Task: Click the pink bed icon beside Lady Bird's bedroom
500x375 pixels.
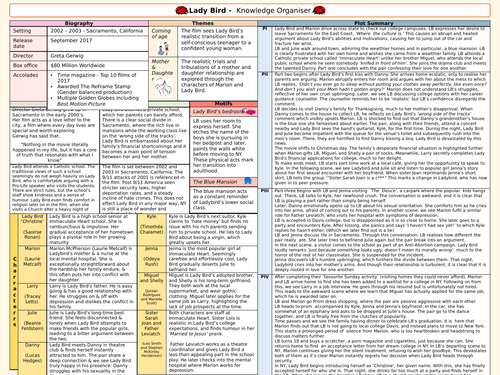Action: pos(249,111)
